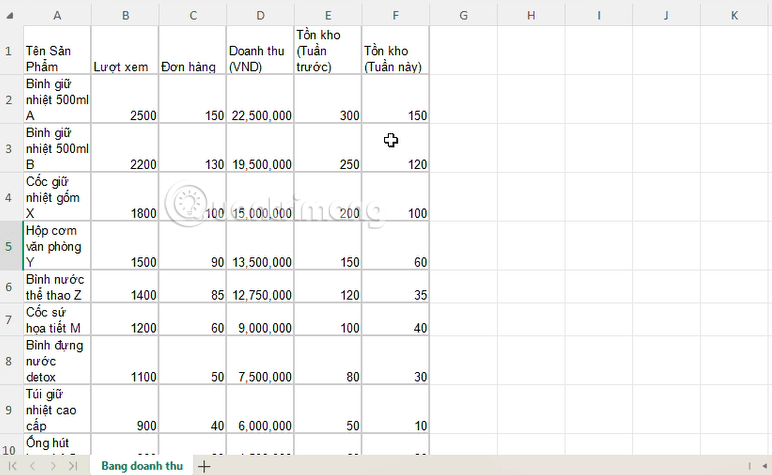
Task: Select cell Túi giữ nhiệt cao cấp
Action: [x=57, y=410]
